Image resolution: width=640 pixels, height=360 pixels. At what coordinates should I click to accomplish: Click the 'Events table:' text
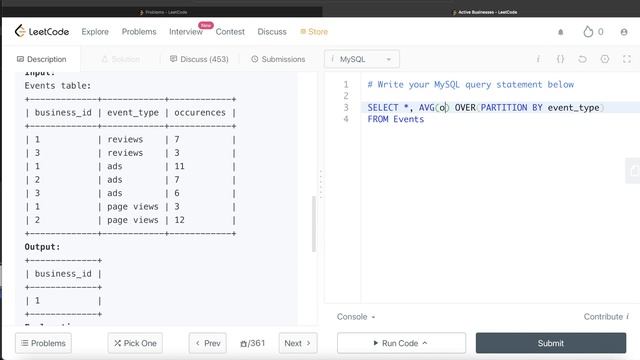click(x=58, y=86)
